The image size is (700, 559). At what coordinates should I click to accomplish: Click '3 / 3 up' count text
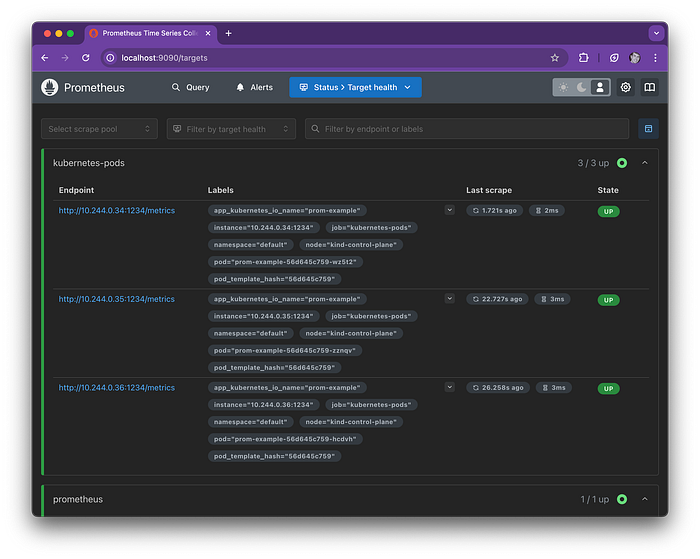593,163
